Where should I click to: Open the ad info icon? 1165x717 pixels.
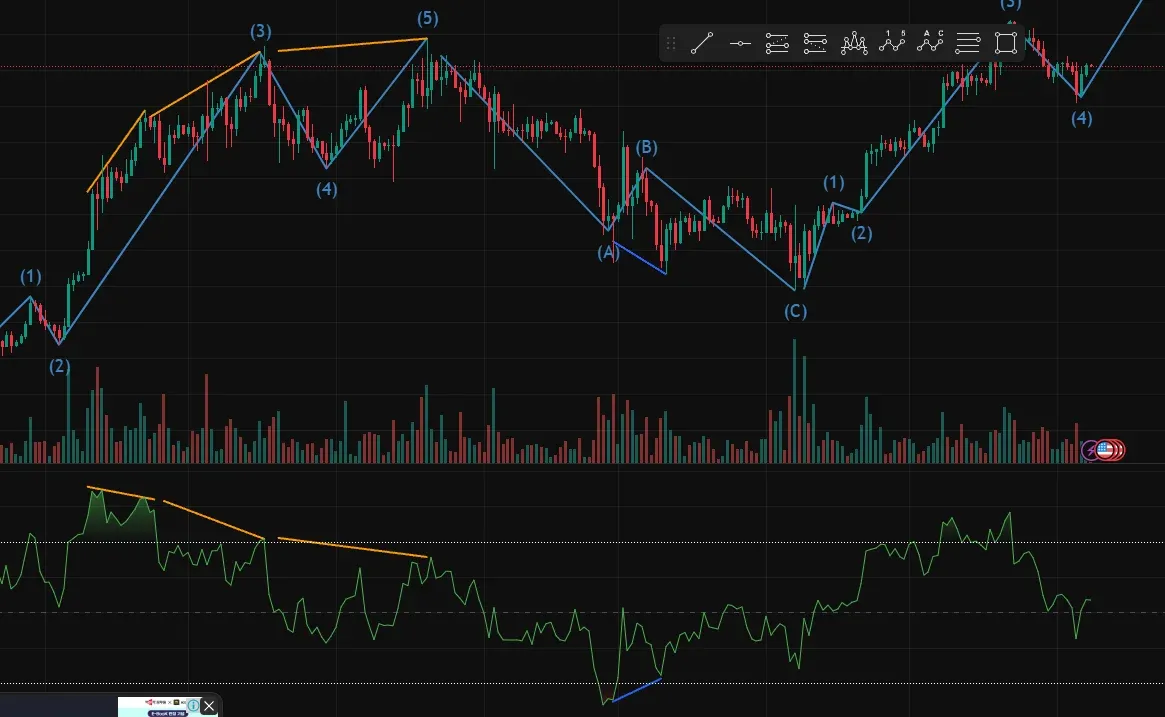(194, 706)
